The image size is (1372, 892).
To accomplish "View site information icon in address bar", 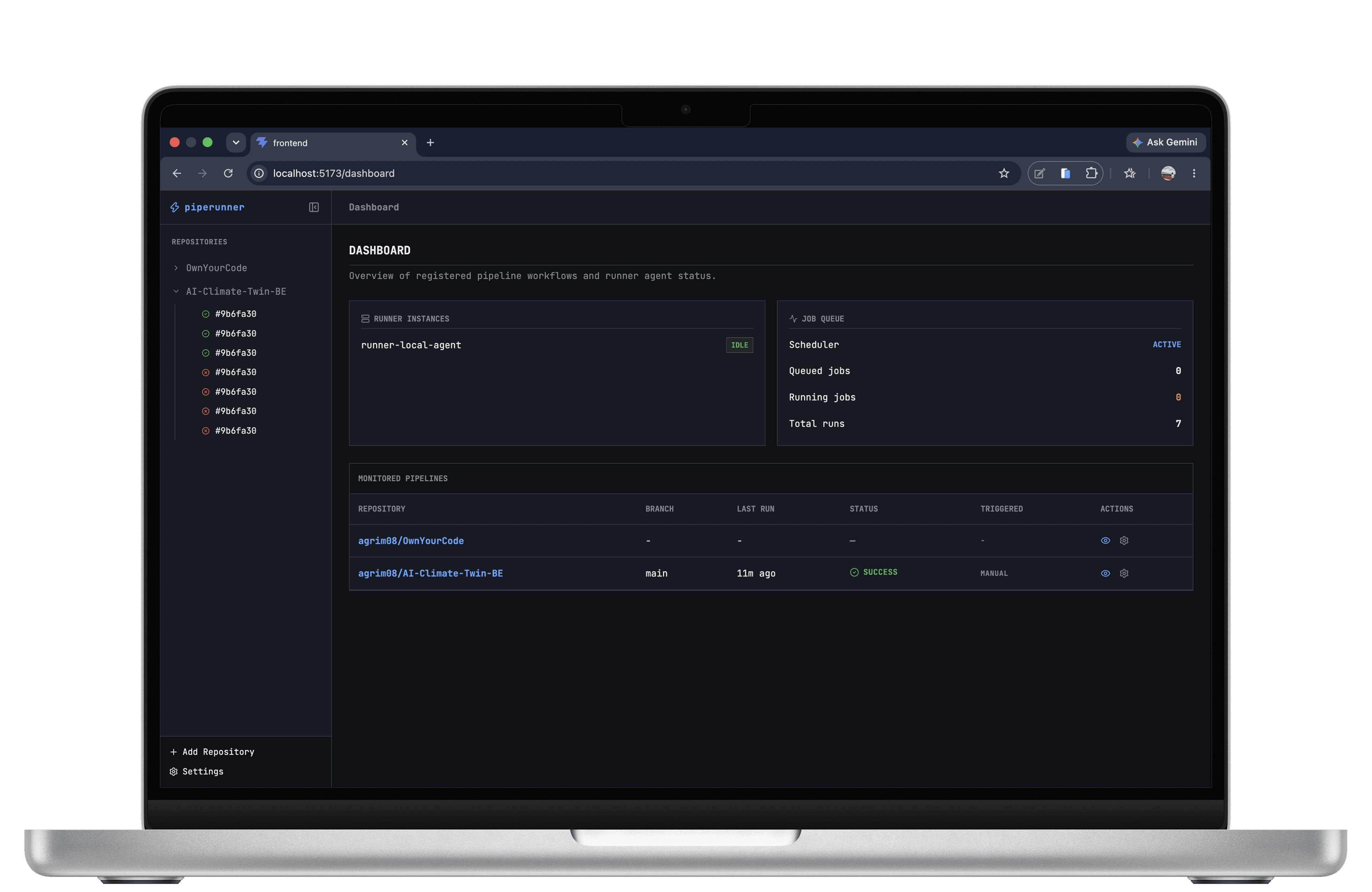I will (259, 174).
